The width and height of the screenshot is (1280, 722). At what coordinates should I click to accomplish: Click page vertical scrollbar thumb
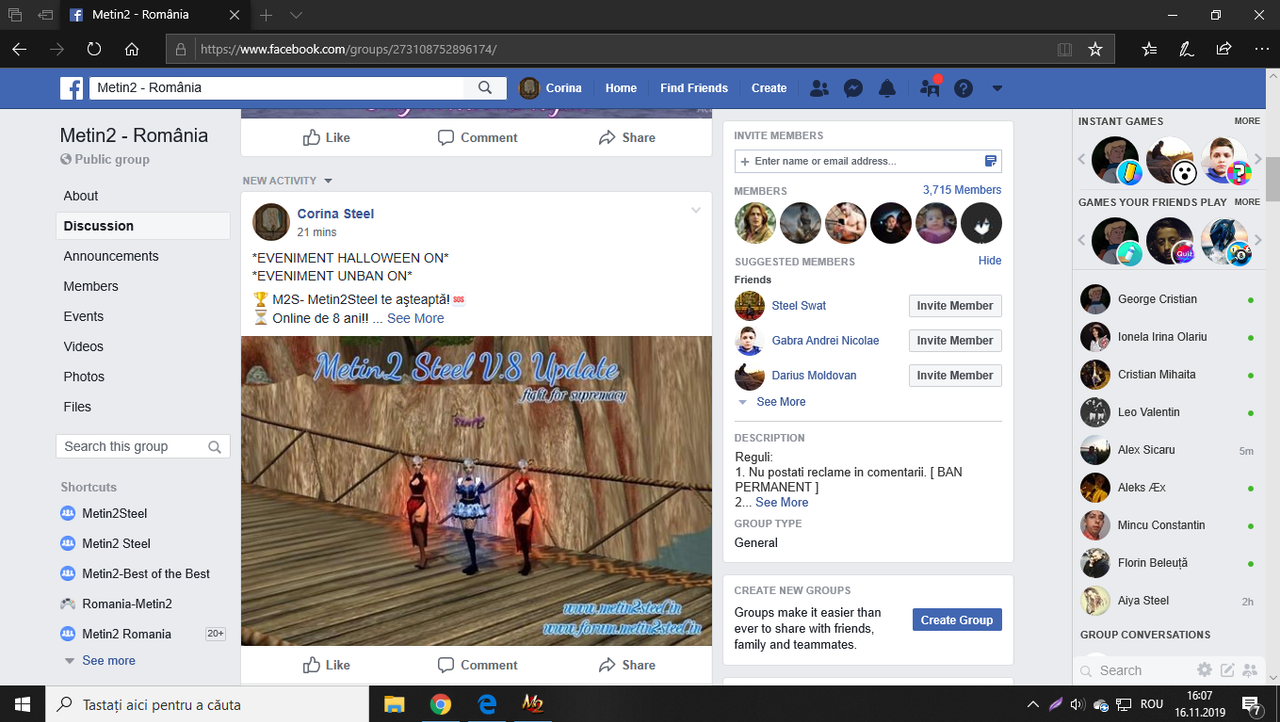click(x=1272, y=180)
